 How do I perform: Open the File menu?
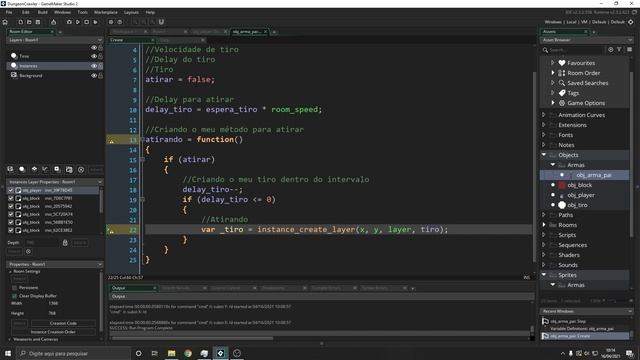[9, 12]
